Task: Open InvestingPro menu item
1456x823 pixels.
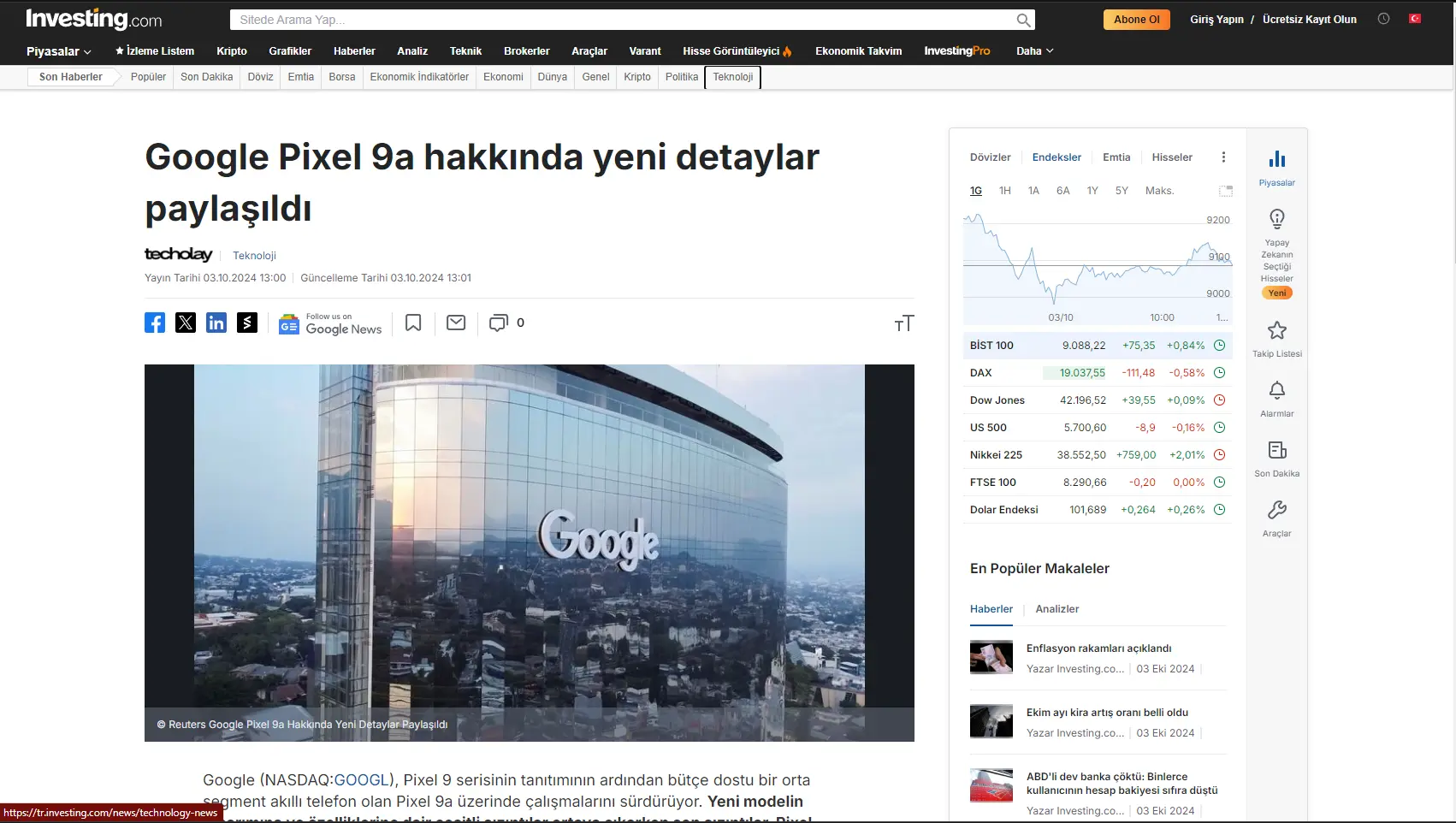Action: coord(956,51)
